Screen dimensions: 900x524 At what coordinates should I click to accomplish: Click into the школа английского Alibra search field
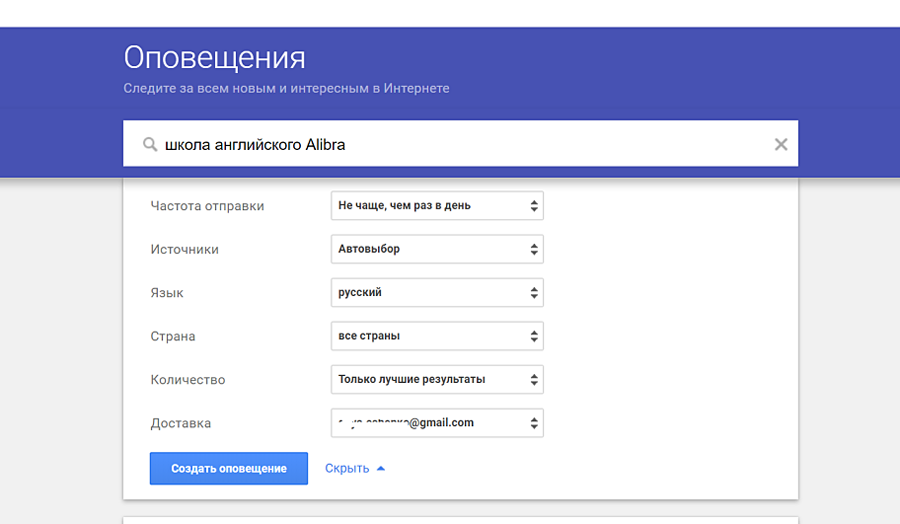click(x=450, y=145)
